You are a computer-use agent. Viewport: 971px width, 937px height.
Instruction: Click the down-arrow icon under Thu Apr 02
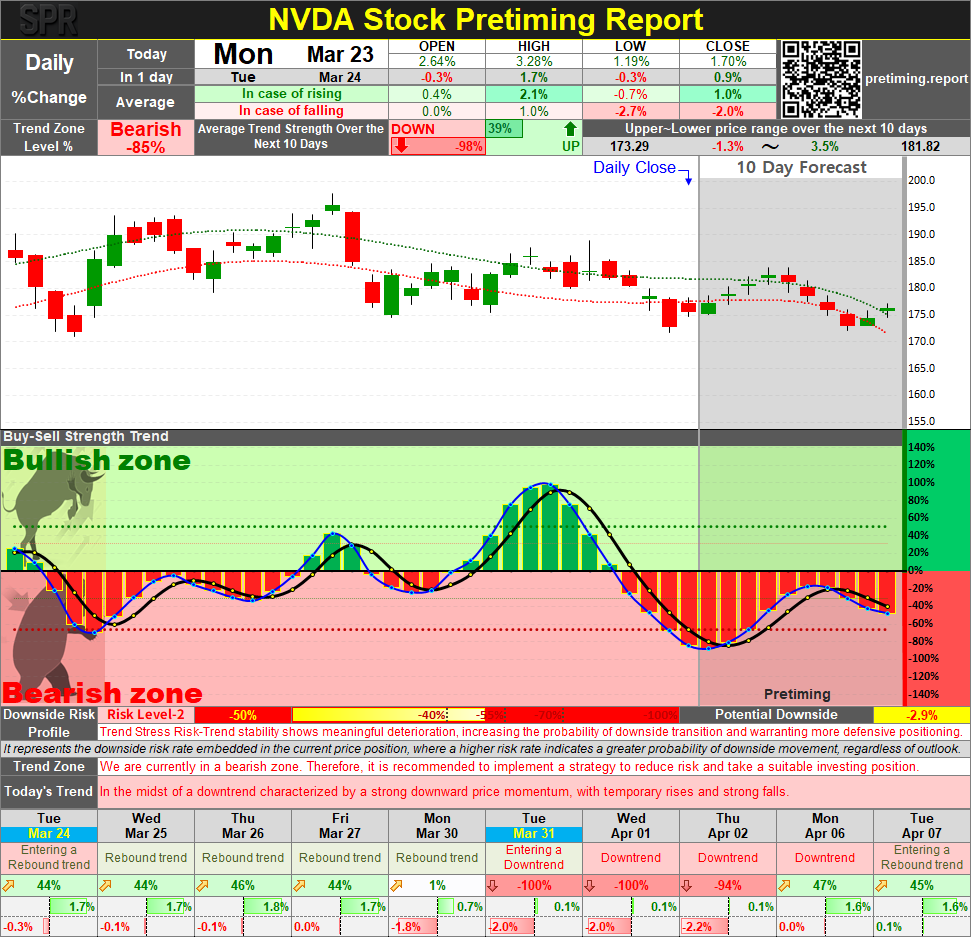(687, 886)
